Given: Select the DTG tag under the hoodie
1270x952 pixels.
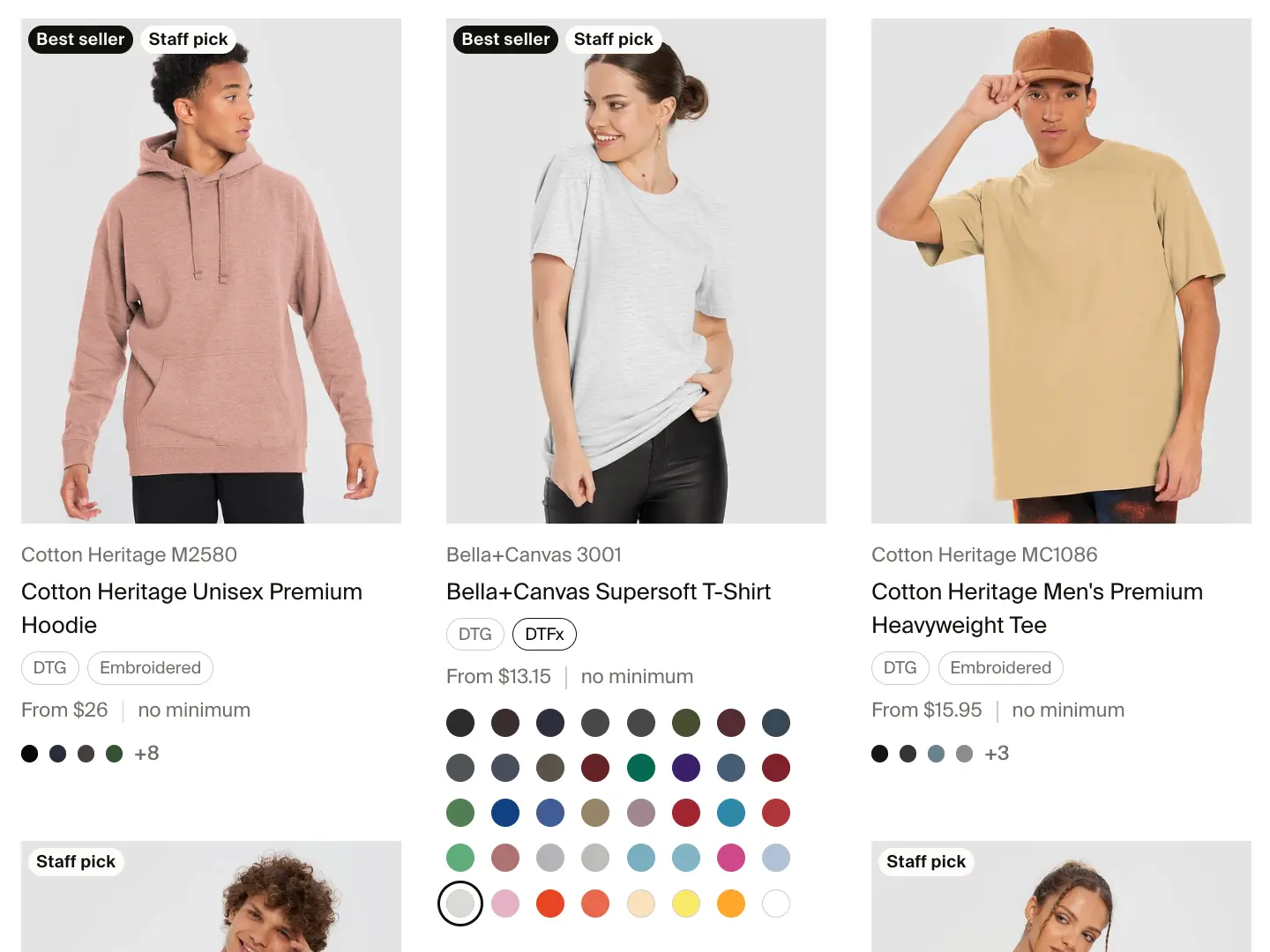Looking at the screenshot, I should [49, 667].
